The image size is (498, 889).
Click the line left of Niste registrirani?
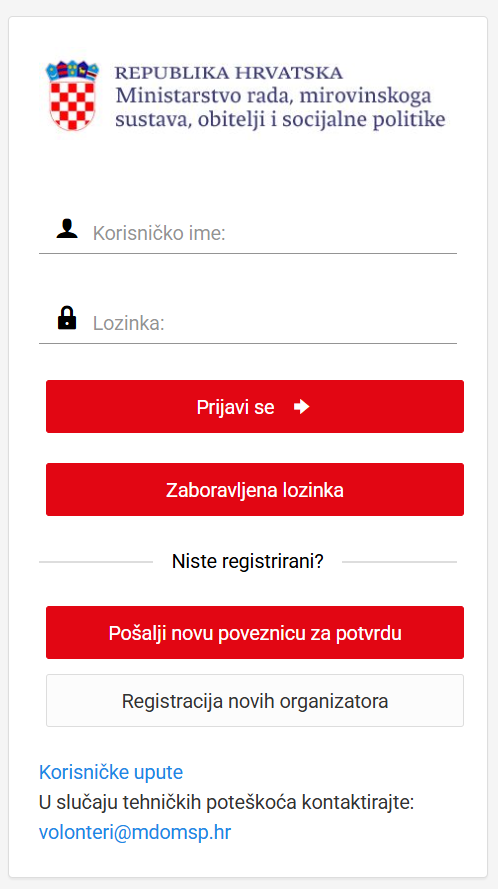click(x=96, y=562)
